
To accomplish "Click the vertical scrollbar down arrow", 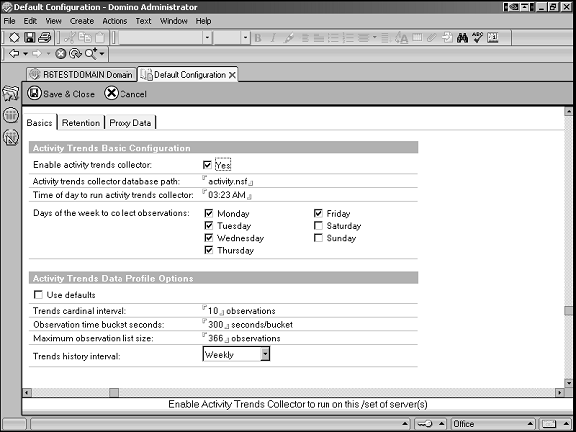I will pos(568,384).
